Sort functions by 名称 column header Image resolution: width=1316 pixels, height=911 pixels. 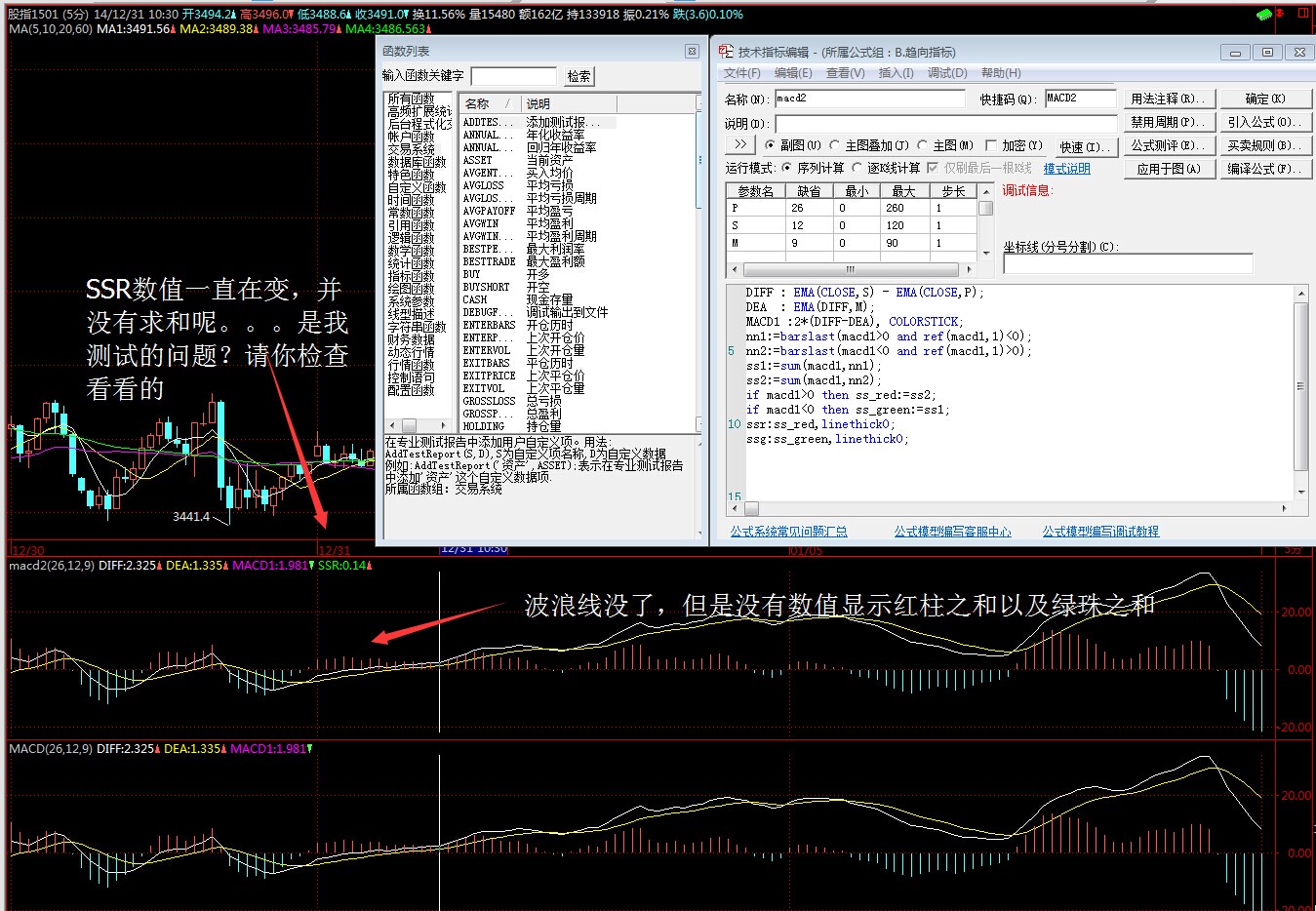[490, 103]
